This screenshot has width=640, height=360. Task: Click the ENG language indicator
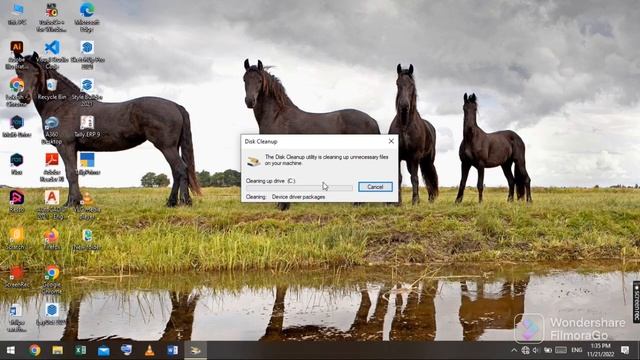coord(577,350)
